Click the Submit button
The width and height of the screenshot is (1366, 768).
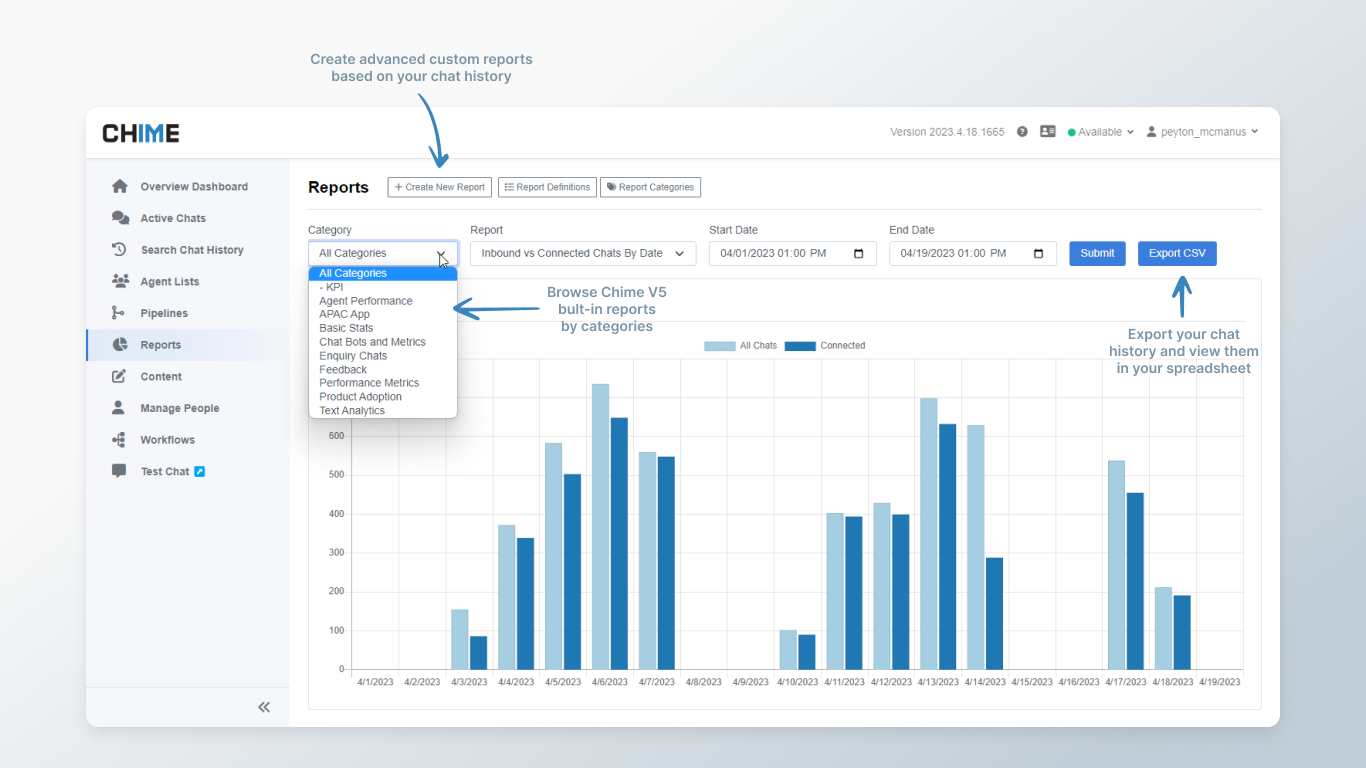click(1097, 254)
